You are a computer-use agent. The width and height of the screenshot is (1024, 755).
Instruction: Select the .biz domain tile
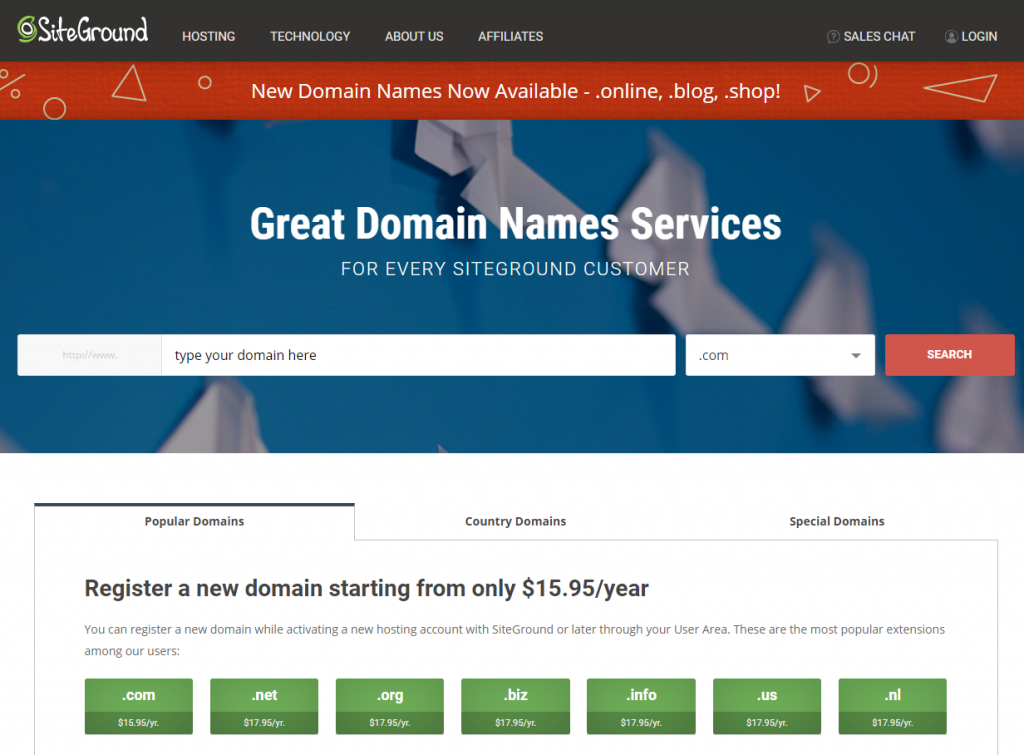point(515,706)
